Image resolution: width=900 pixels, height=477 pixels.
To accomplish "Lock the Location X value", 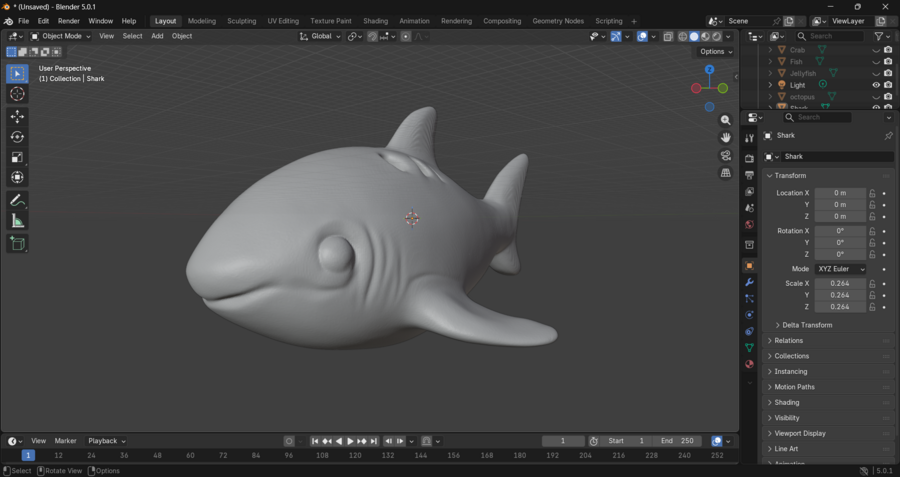I will [872, 193].
